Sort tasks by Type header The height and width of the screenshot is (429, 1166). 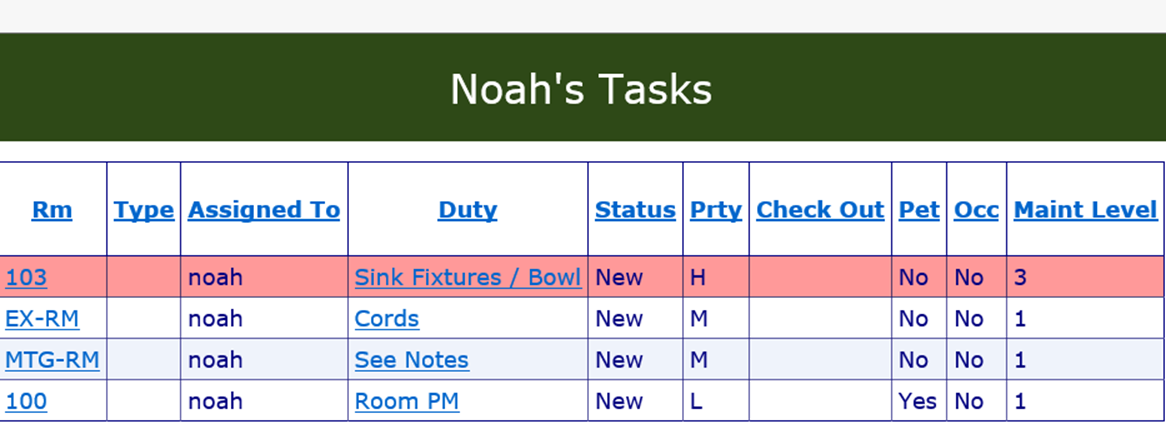pos(144,210)
